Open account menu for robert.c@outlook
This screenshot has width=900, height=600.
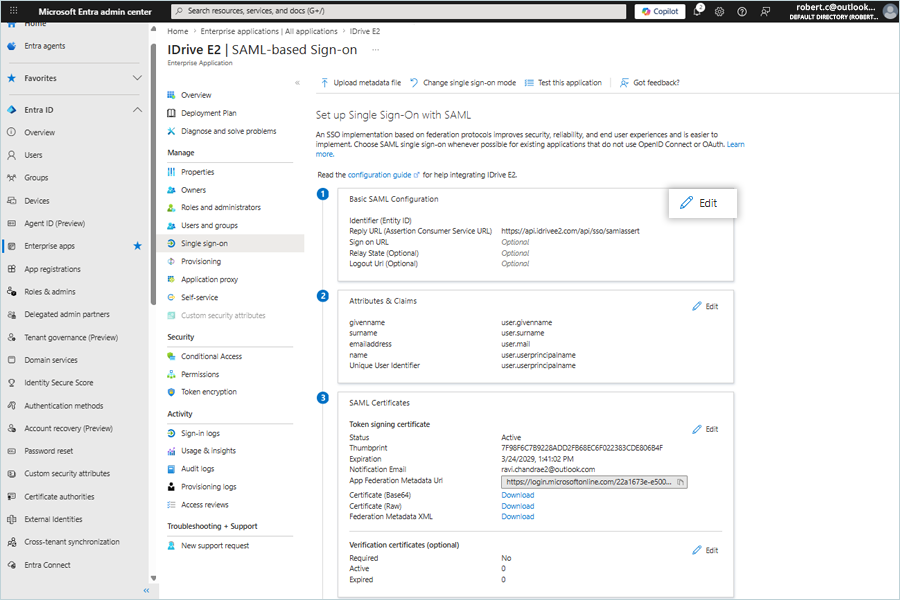click(841, 11)
